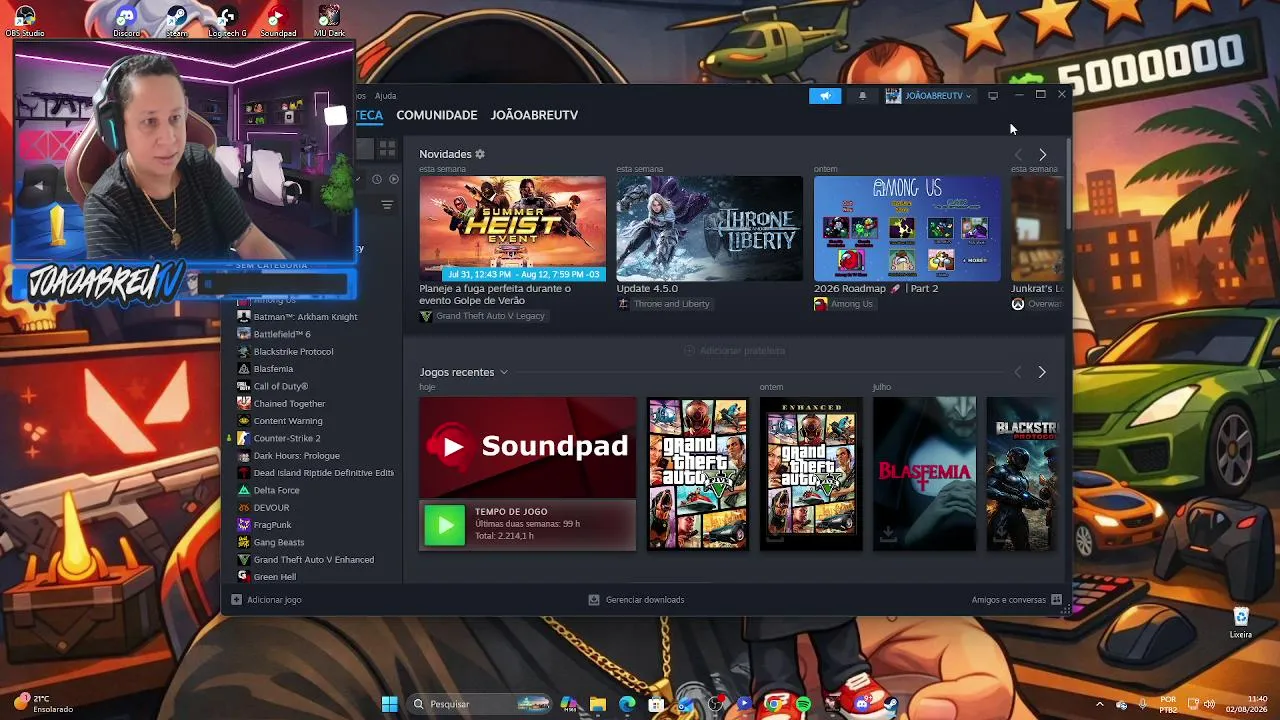This screenshot has width=1280, height=720.
Task: Open Ajuda menu in Steam
Action: pyautogui.click(x=385, y=96)
